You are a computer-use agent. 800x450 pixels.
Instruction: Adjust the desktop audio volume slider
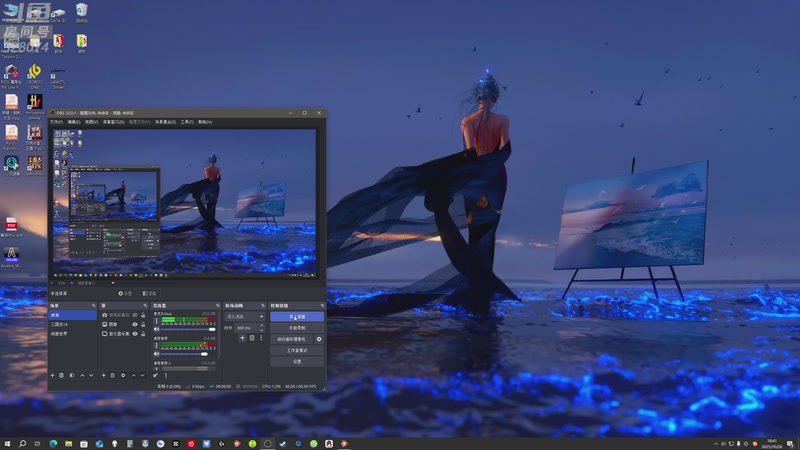click(x=188, y=354)
